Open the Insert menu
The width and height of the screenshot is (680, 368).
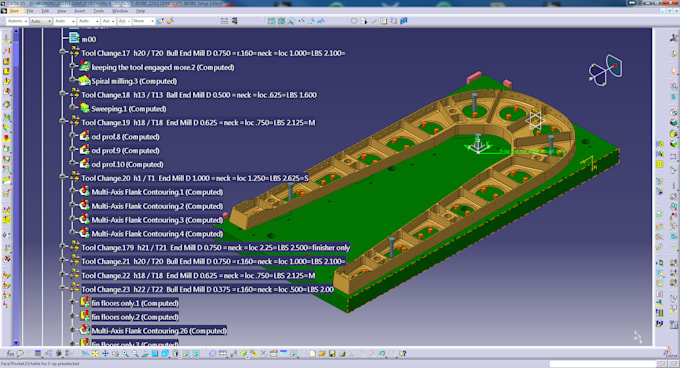coord(80,11)
